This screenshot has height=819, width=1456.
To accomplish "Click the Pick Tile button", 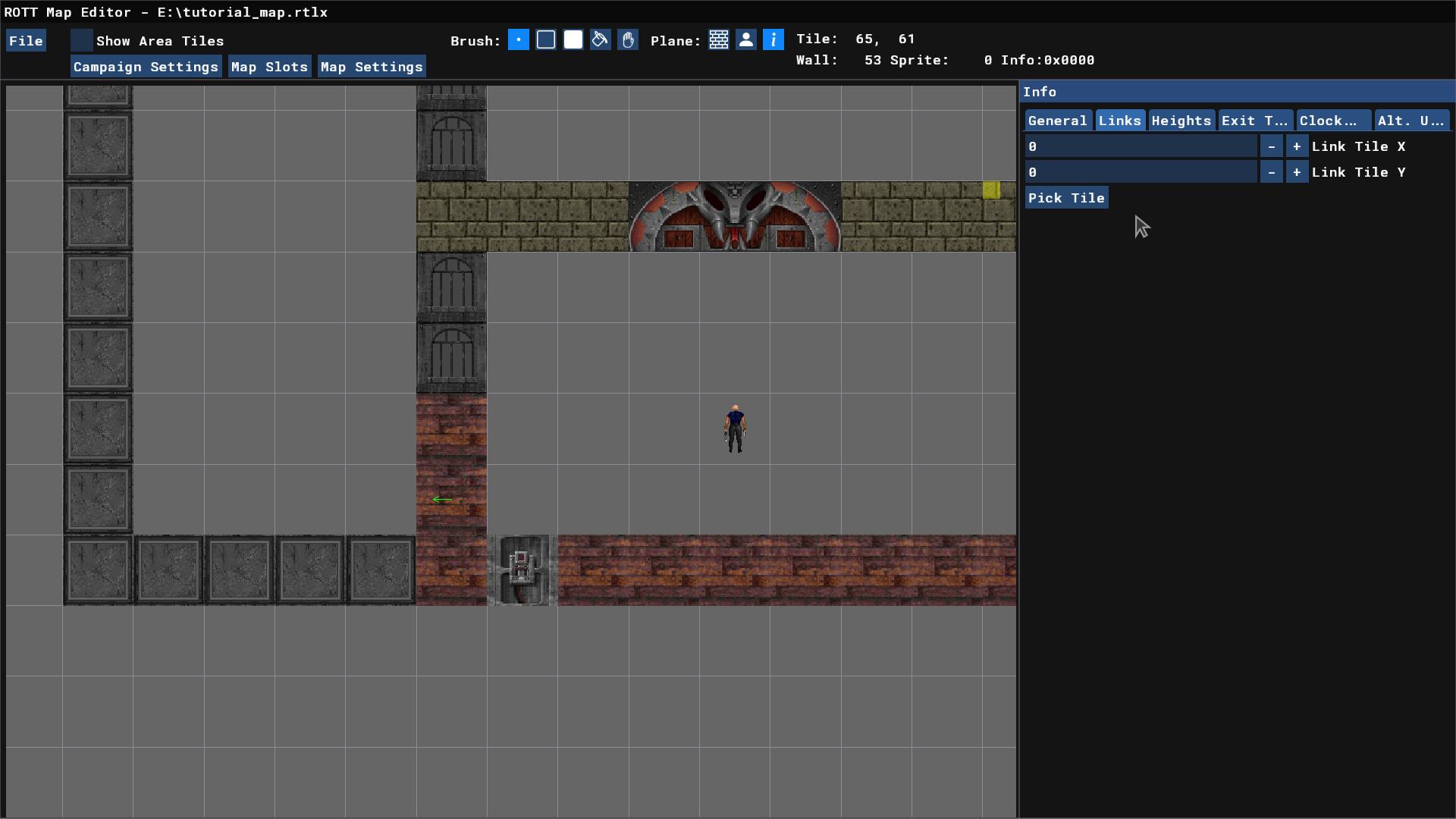I will pyautogui.click(x=1066, y=198).
